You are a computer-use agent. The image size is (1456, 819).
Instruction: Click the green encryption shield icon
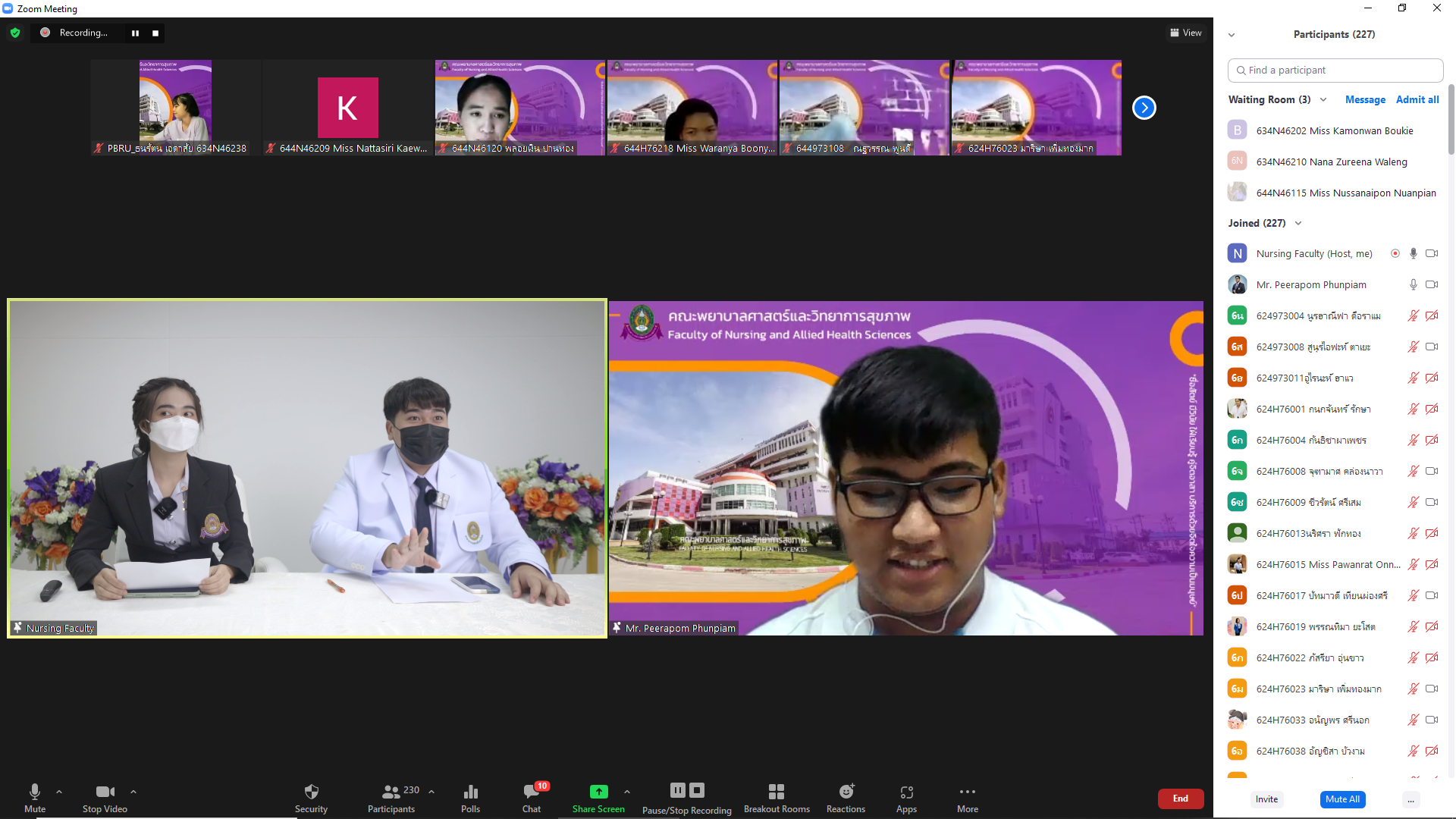click(x=15, y=33)
